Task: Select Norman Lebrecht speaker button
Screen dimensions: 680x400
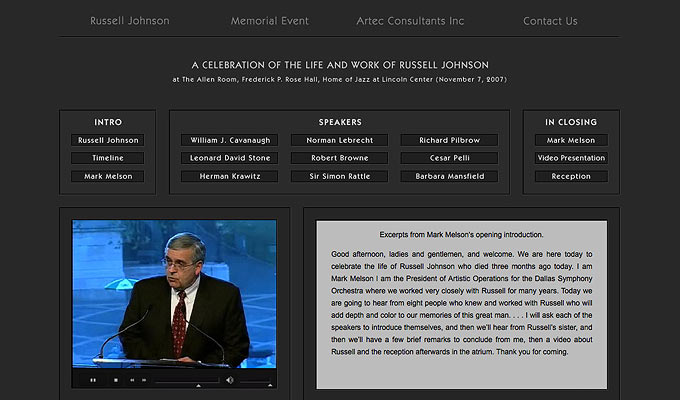Action: (339, 140)
